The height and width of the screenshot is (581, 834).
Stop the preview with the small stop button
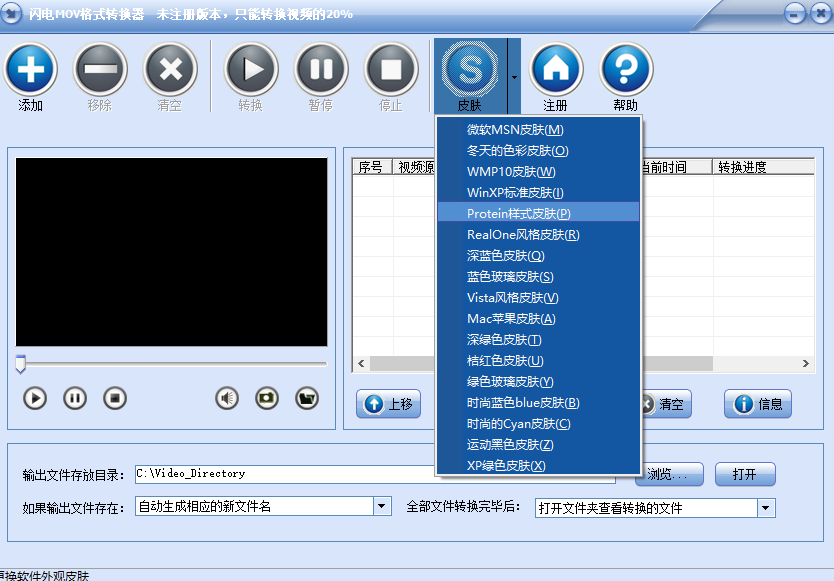(x=115, y=399)
